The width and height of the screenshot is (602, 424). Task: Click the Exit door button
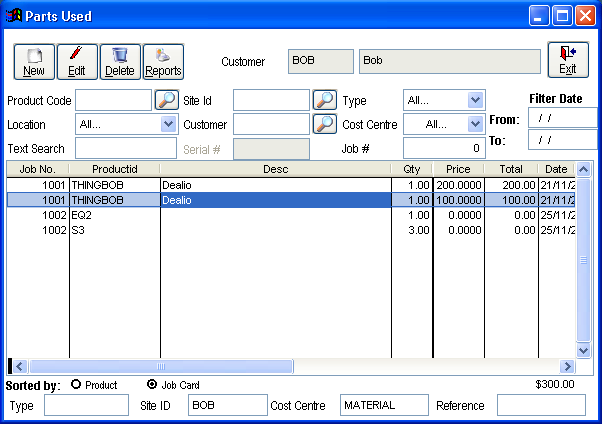tap(568, 60)
